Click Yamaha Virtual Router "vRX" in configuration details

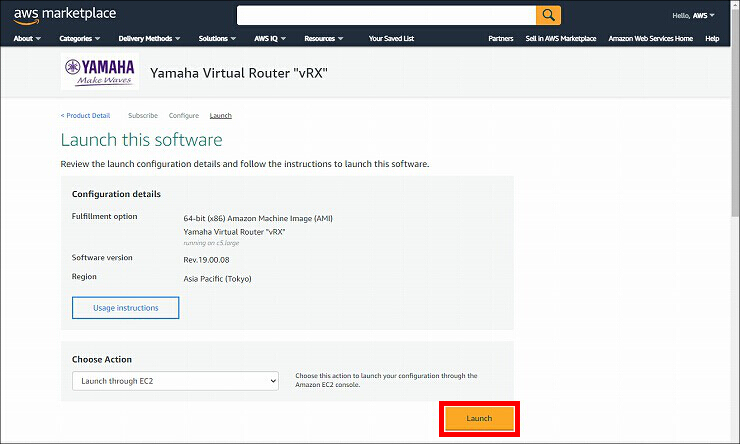tap(234, 232)
